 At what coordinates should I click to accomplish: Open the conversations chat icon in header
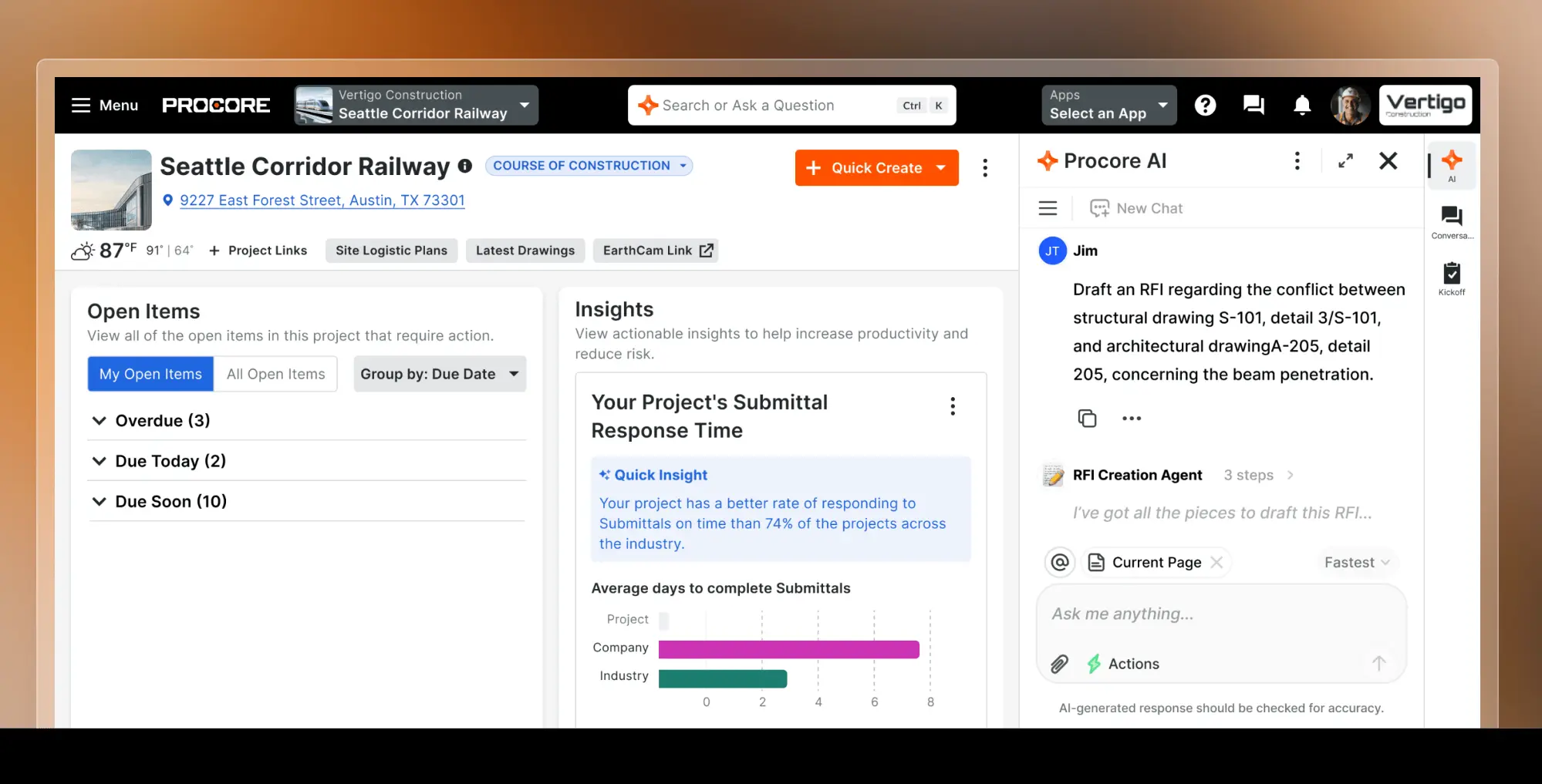pos(1254,106)
